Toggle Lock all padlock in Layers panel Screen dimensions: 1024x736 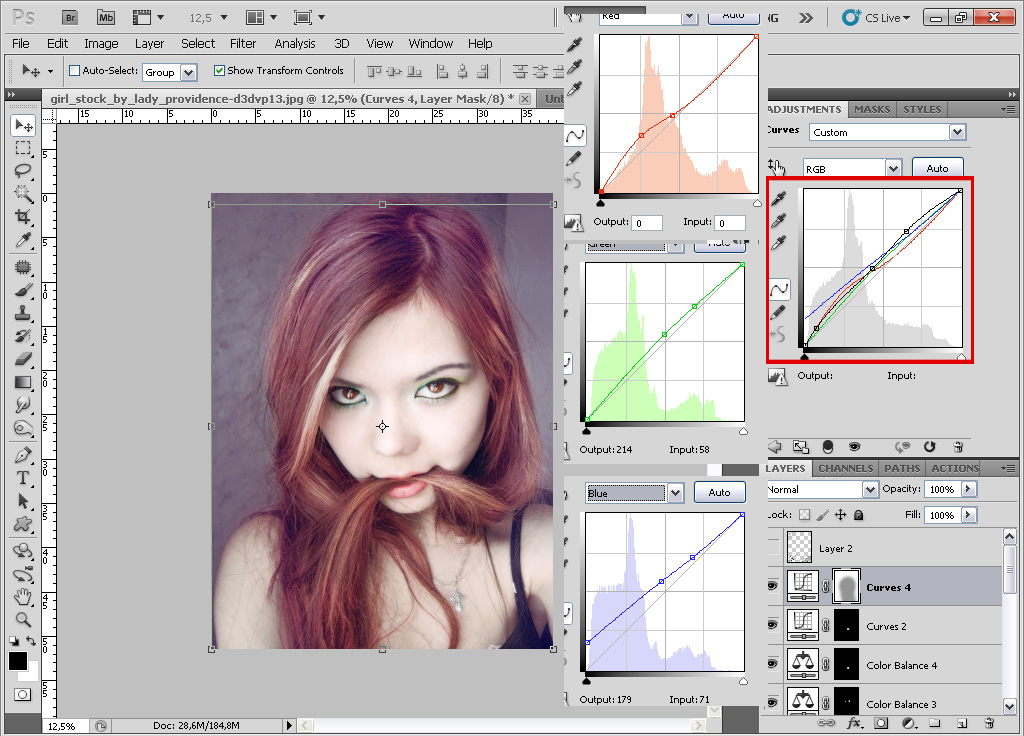(x=859, y=515)
